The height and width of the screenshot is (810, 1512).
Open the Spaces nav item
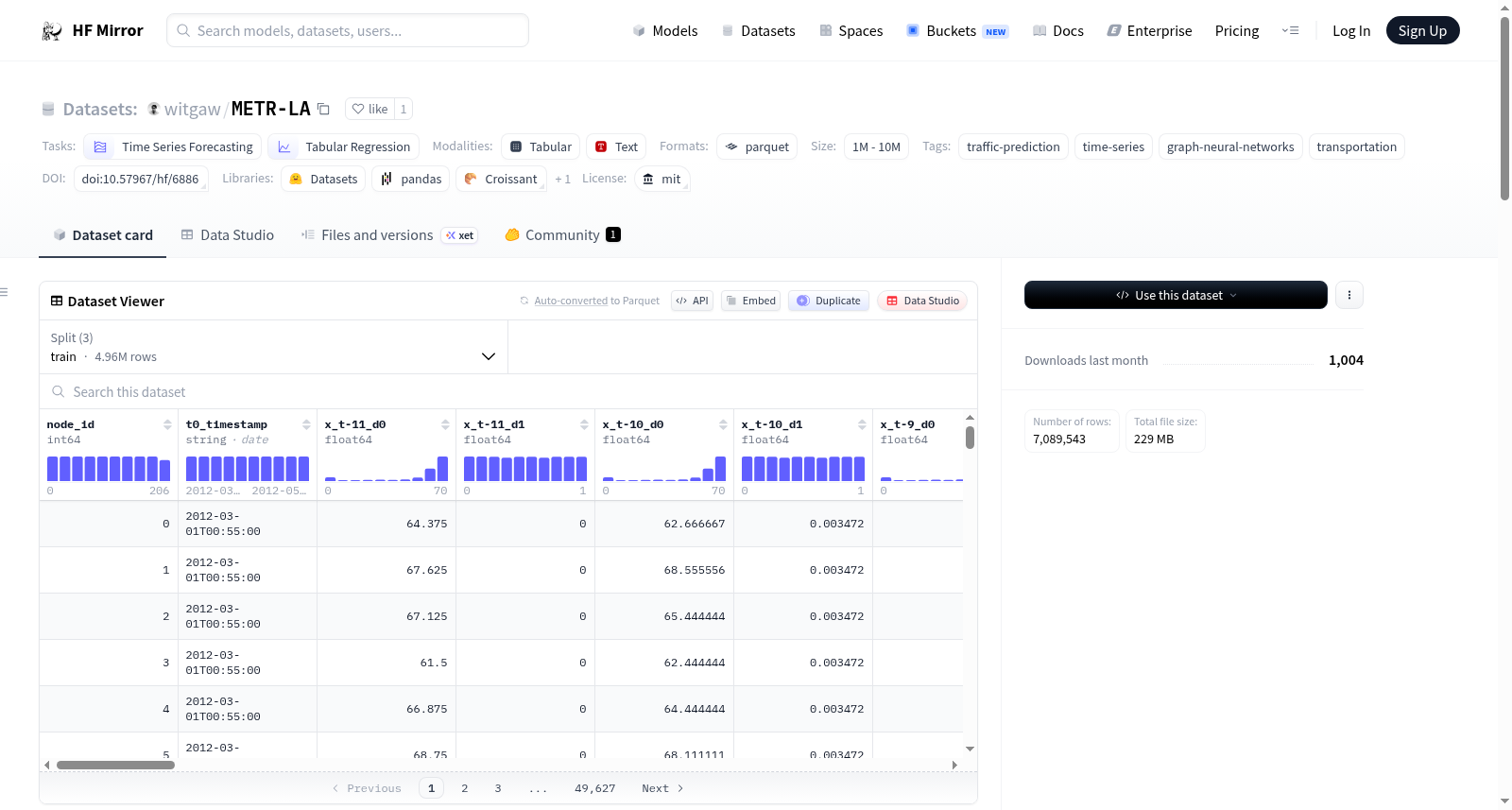tap(851, 30)
